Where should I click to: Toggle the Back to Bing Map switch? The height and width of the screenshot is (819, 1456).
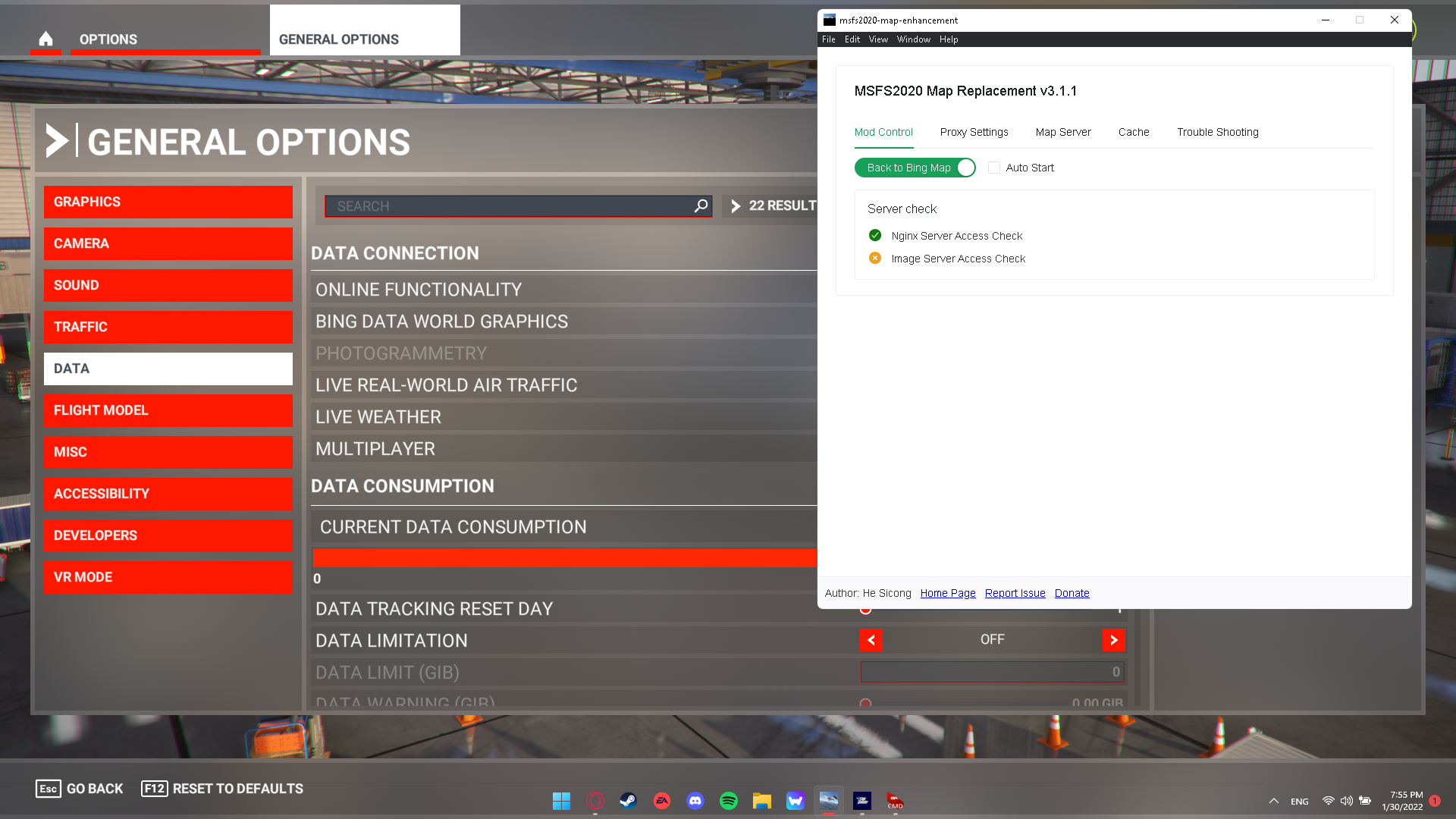tap(915, 168)
